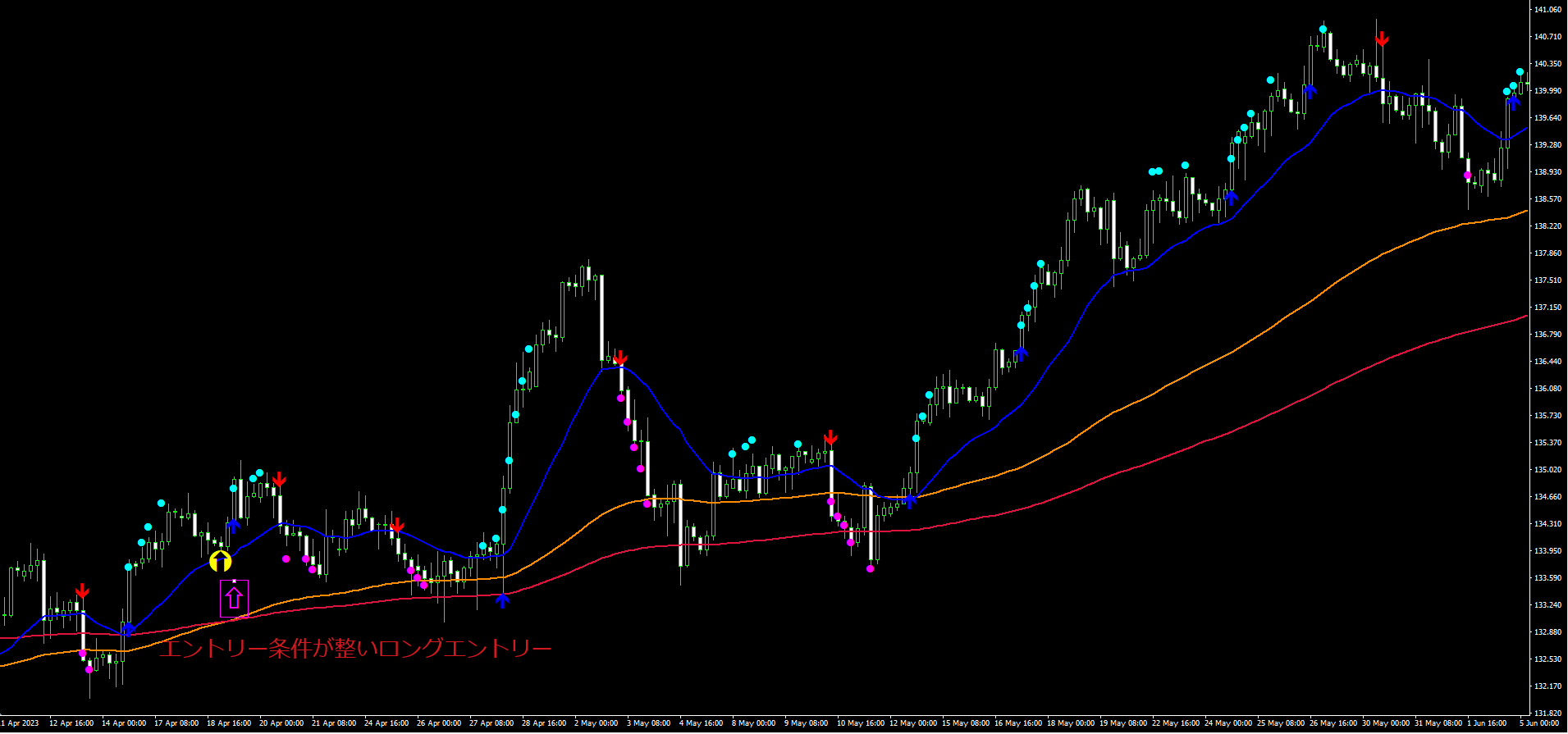
Task: Select the 131.820 price axis label
Action: point(1547,713)
